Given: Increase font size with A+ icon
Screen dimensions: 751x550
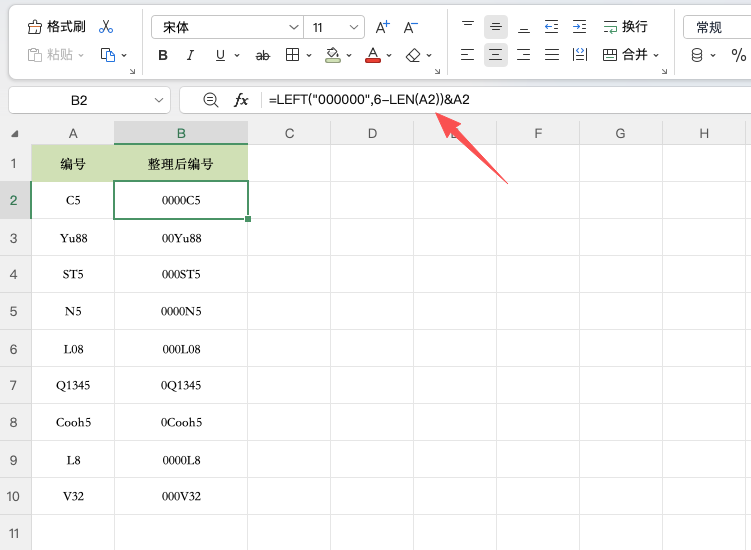Looking at the screenshot, I should point(382,27).
